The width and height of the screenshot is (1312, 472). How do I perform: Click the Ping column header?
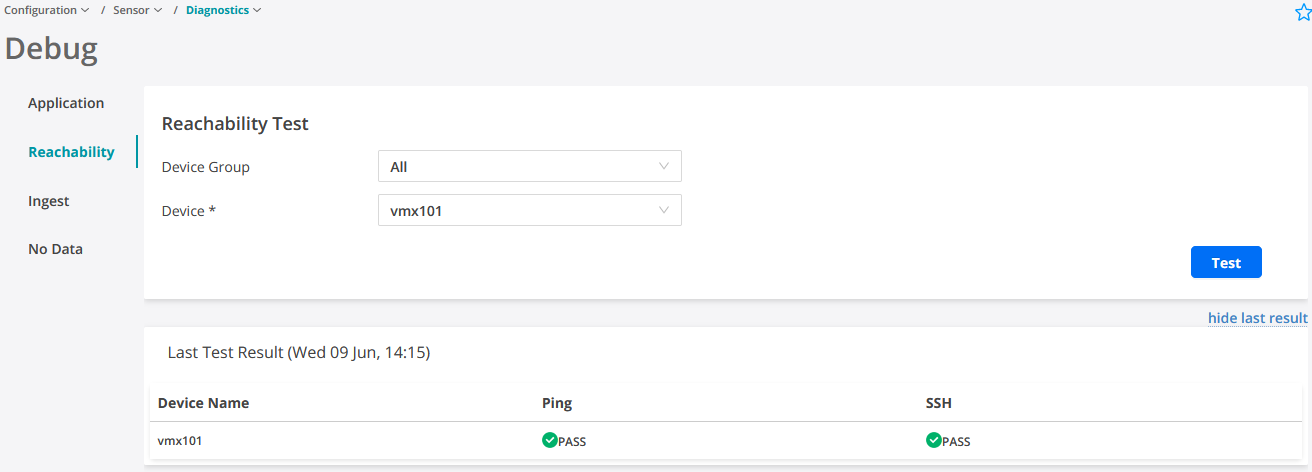557,403
